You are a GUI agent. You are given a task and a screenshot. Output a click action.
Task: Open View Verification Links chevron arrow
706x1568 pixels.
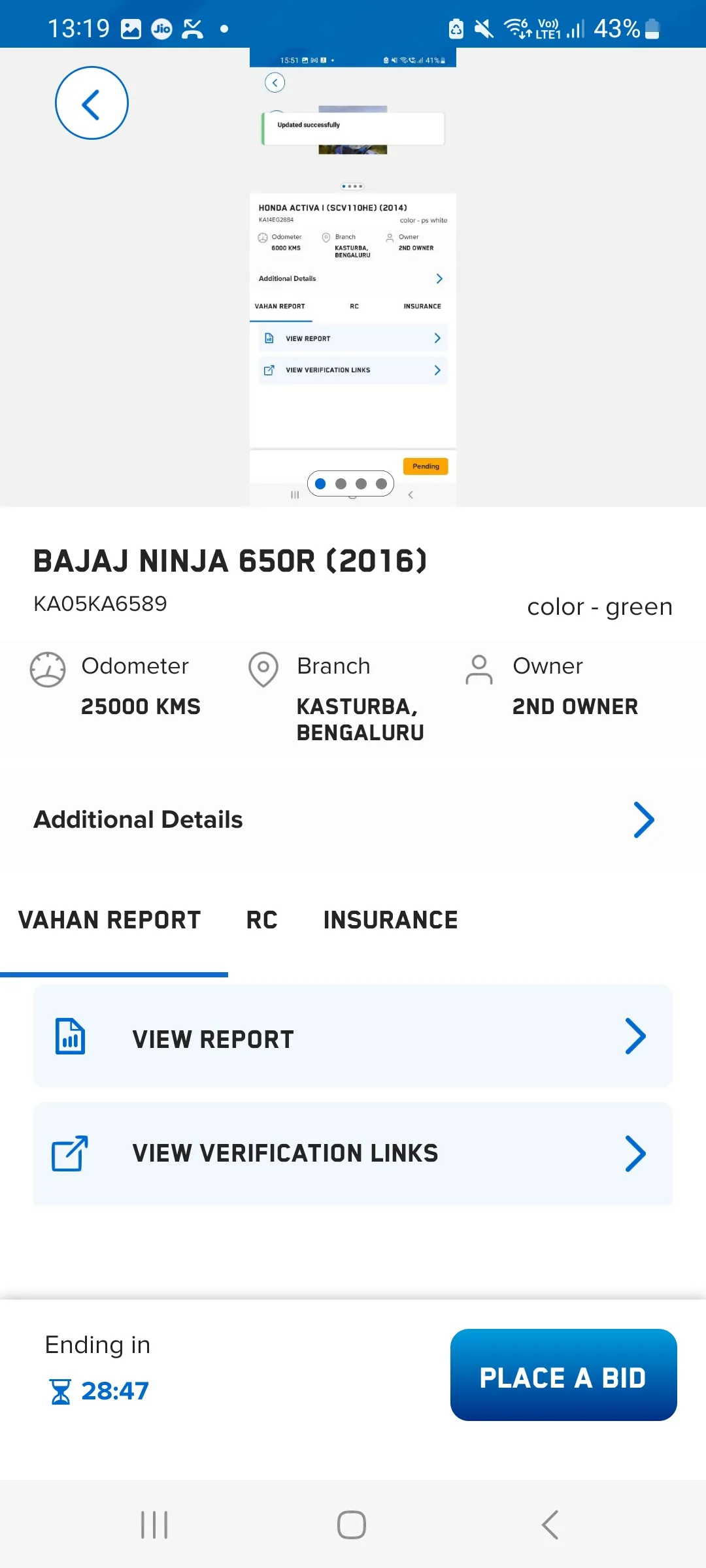635,1154
